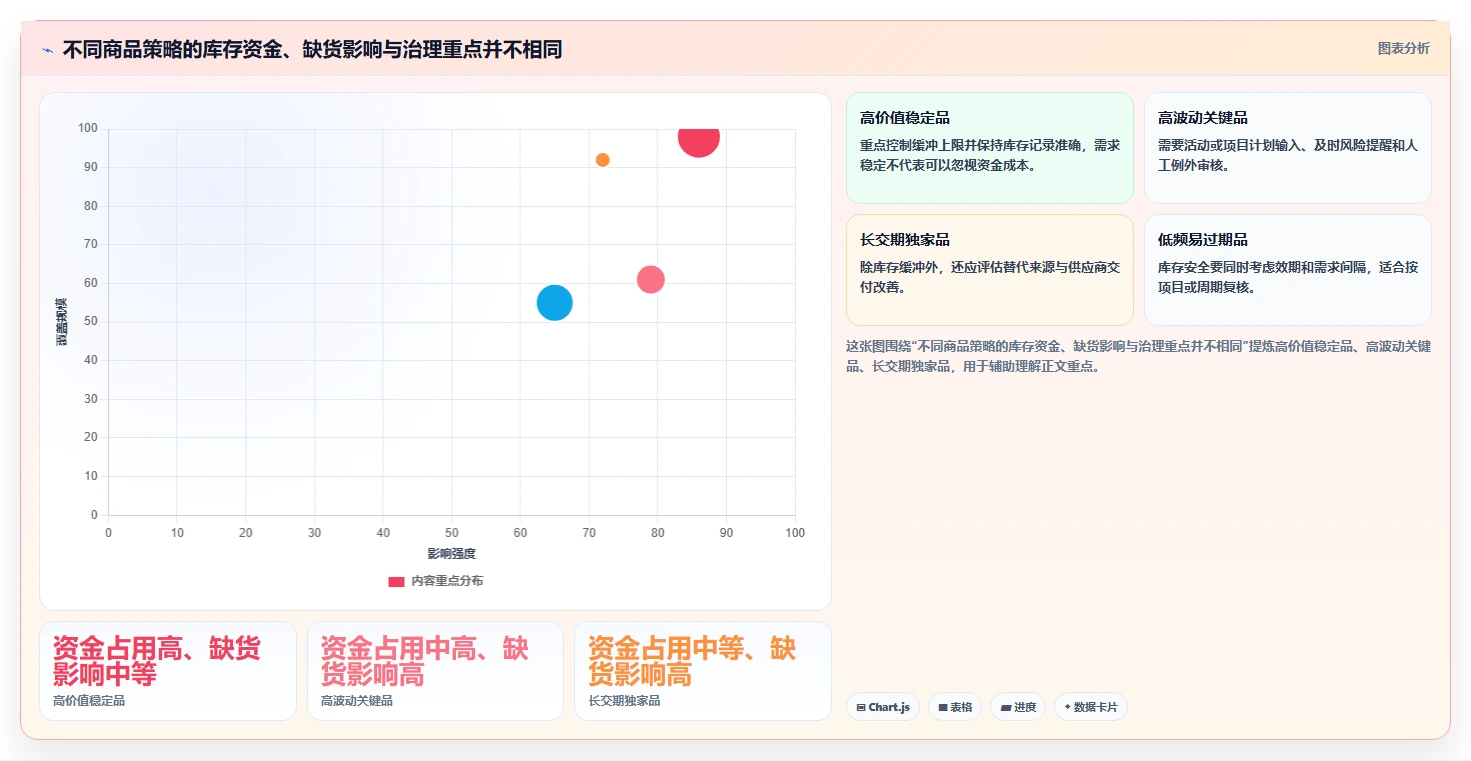Image resolution: width=1471 pixels, height=761 pixels.
Task: Click the red legend swatch for 内容重点分布
Action: (396, 581)
